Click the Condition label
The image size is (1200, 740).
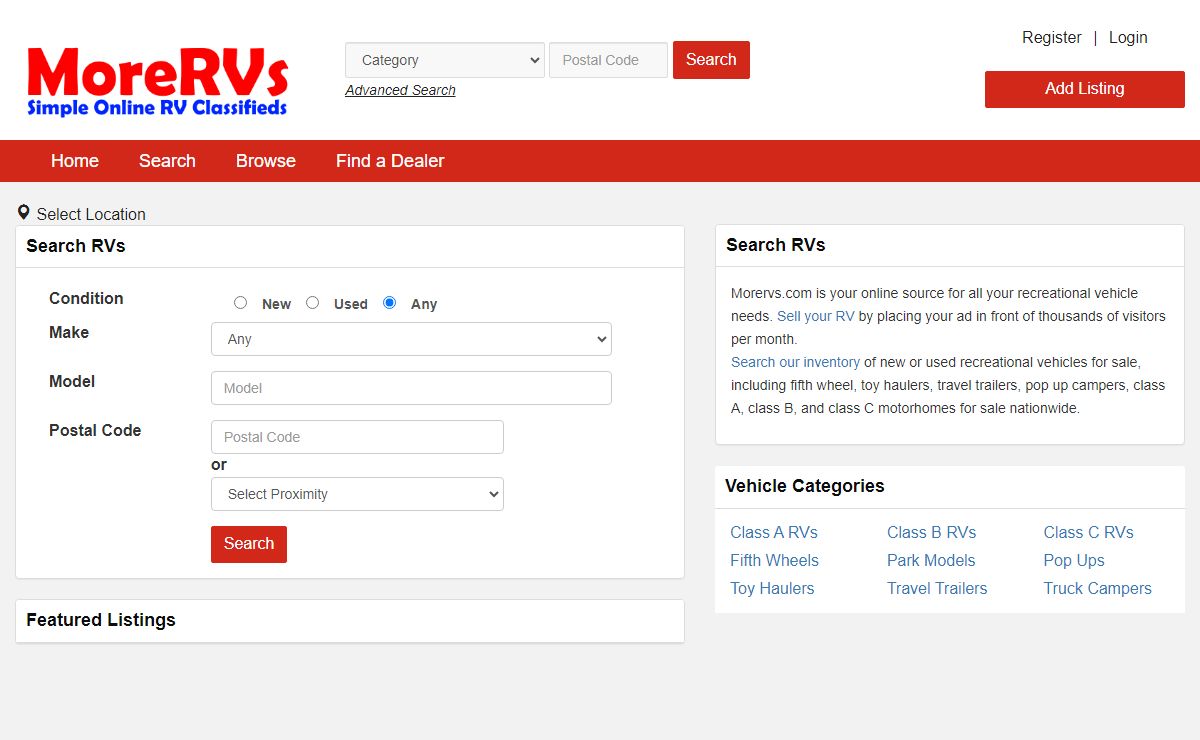coord(86,298)
